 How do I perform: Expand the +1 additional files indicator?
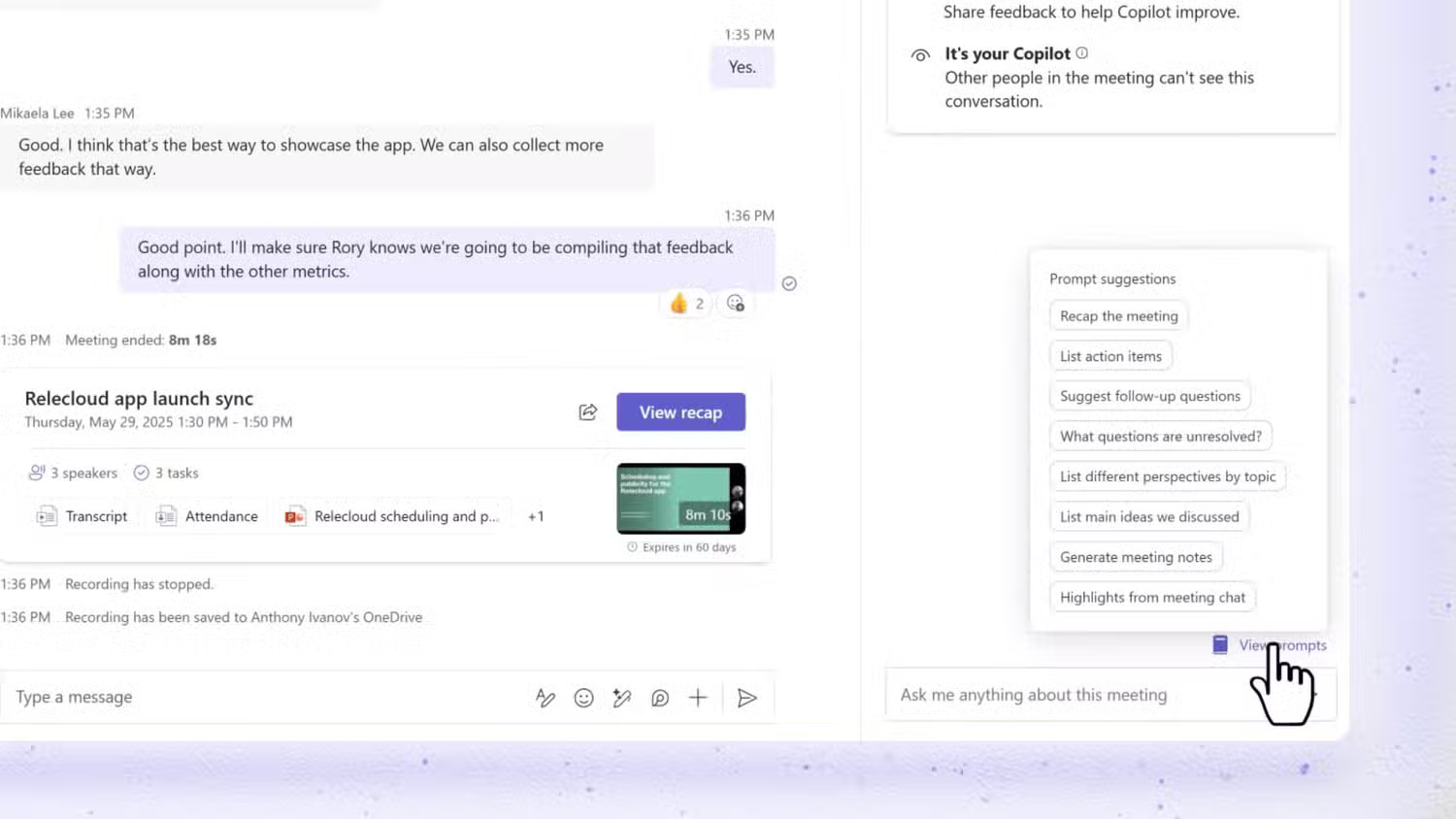point(536,516)
